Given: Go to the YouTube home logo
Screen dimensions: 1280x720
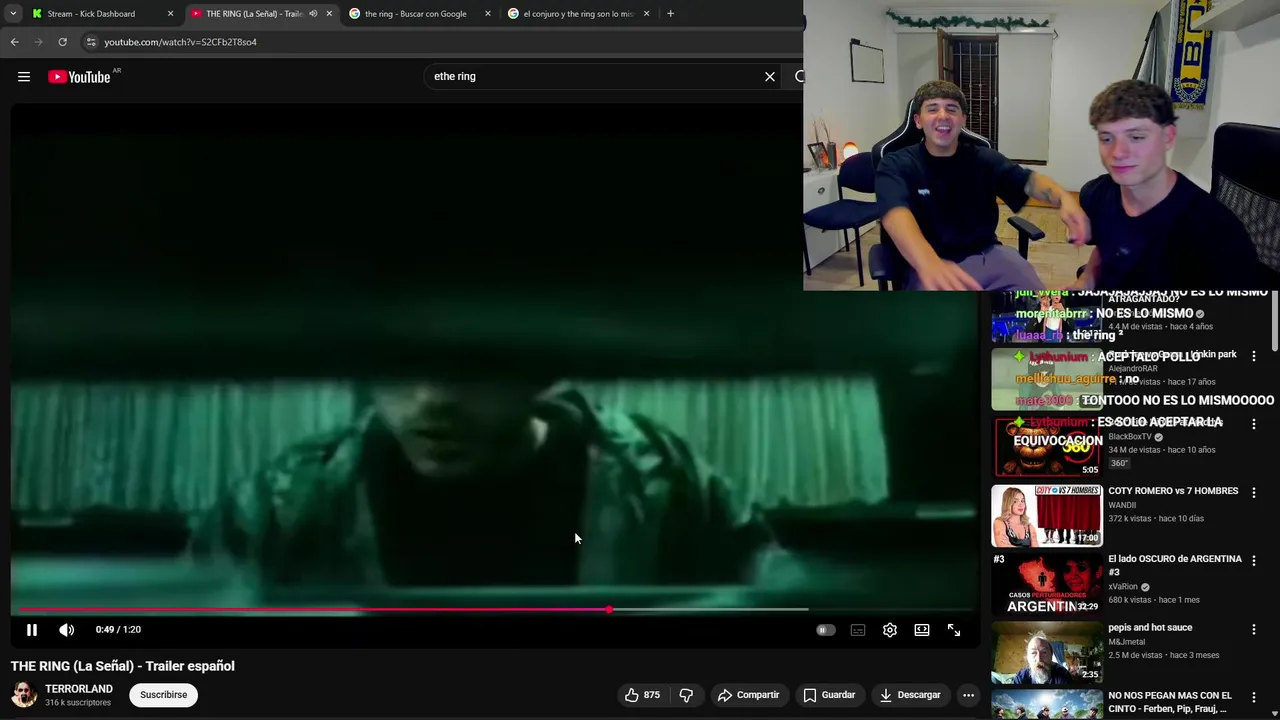Looking at the screenshot, I should coord(79,77).
